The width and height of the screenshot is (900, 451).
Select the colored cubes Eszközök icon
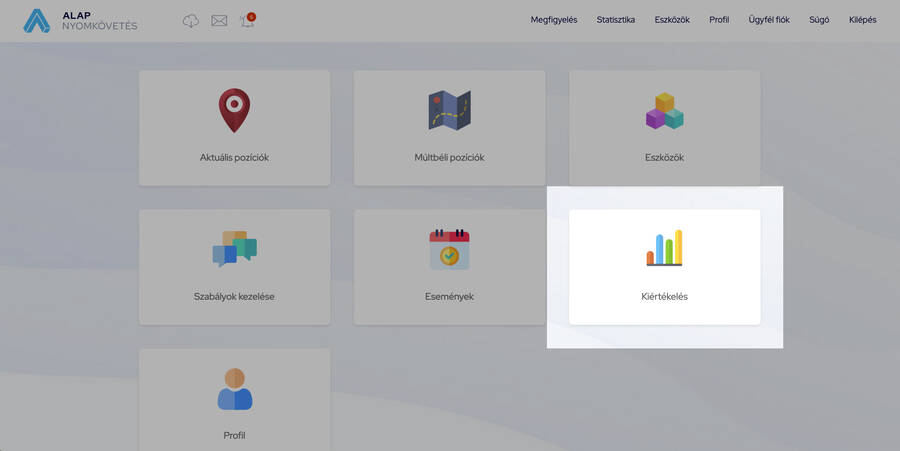click(x=664, y=111)
